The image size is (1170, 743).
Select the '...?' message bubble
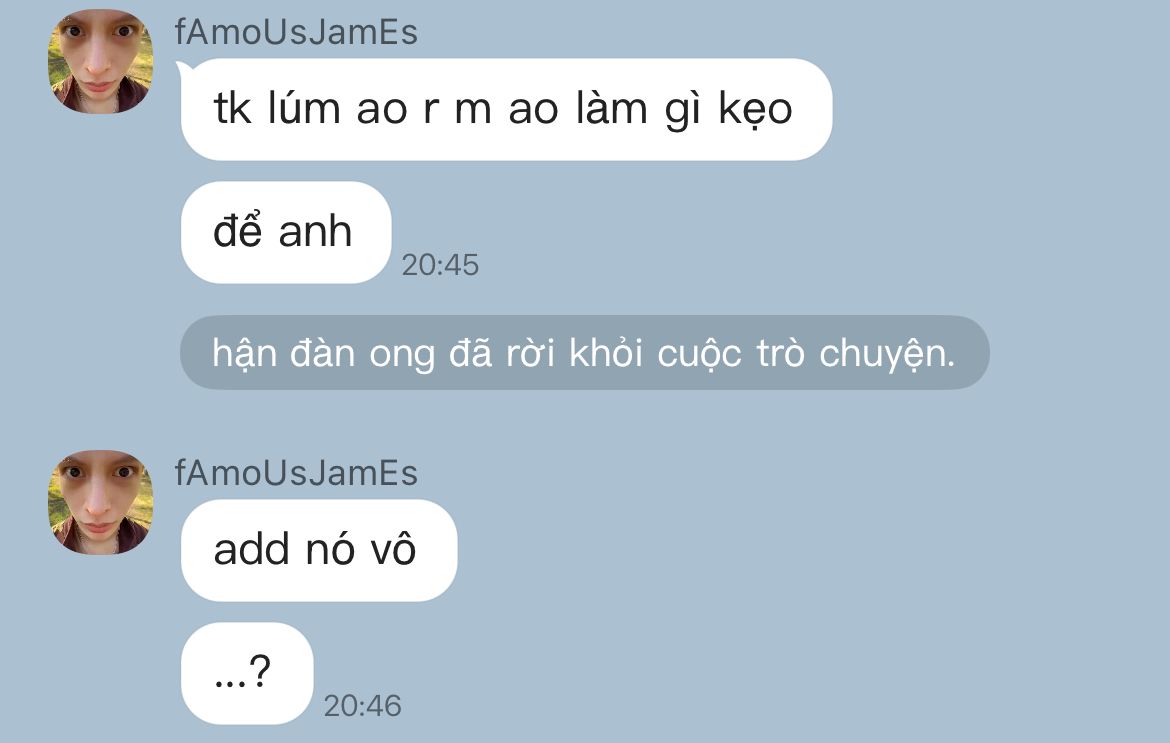(x=247, y=674)
